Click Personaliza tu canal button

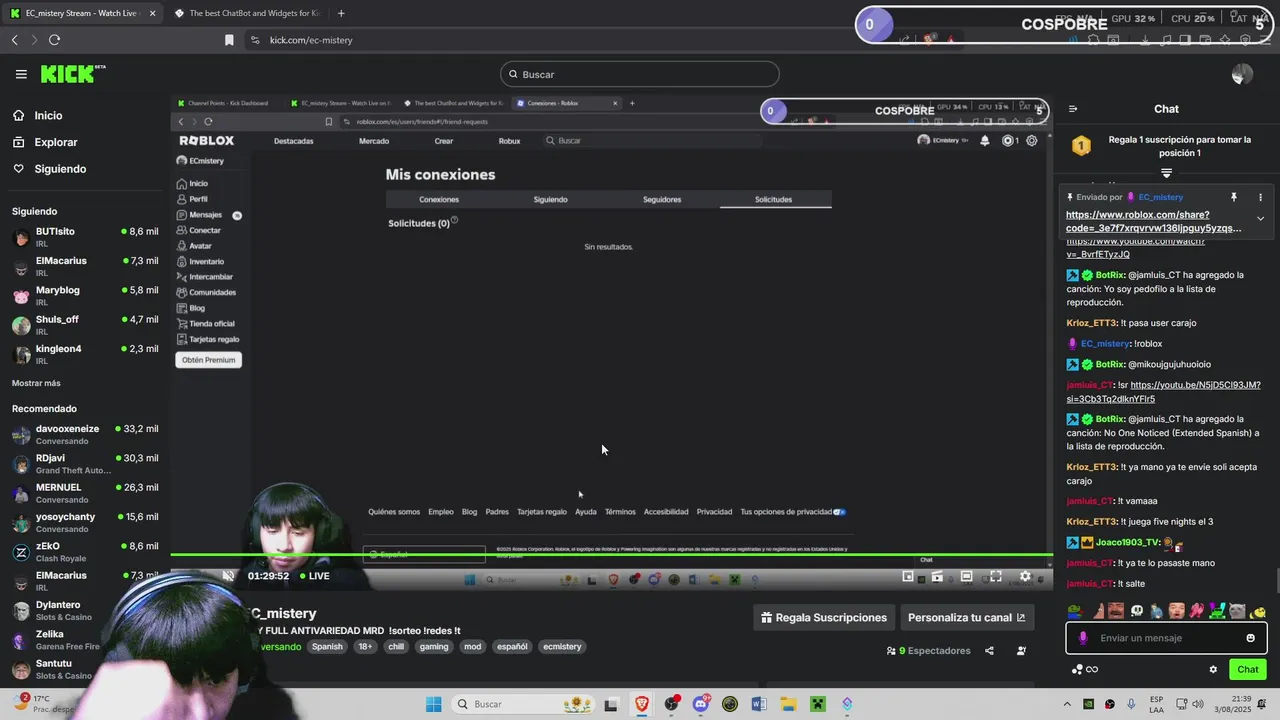pos(967,618)
